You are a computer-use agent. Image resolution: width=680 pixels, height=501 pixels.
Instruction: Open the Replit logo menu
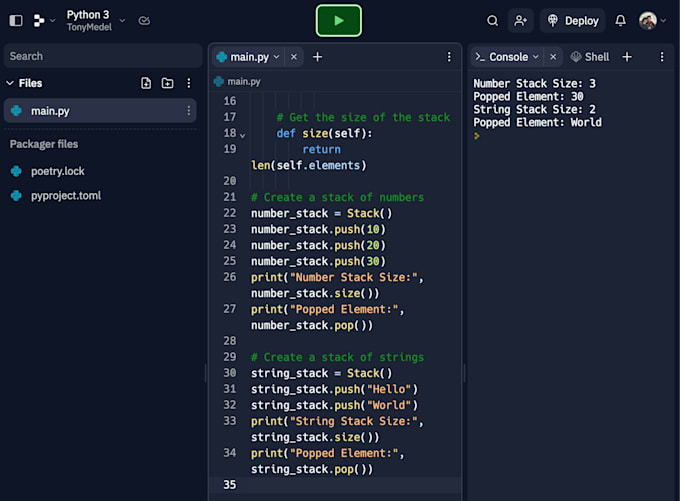click(39, 20)
